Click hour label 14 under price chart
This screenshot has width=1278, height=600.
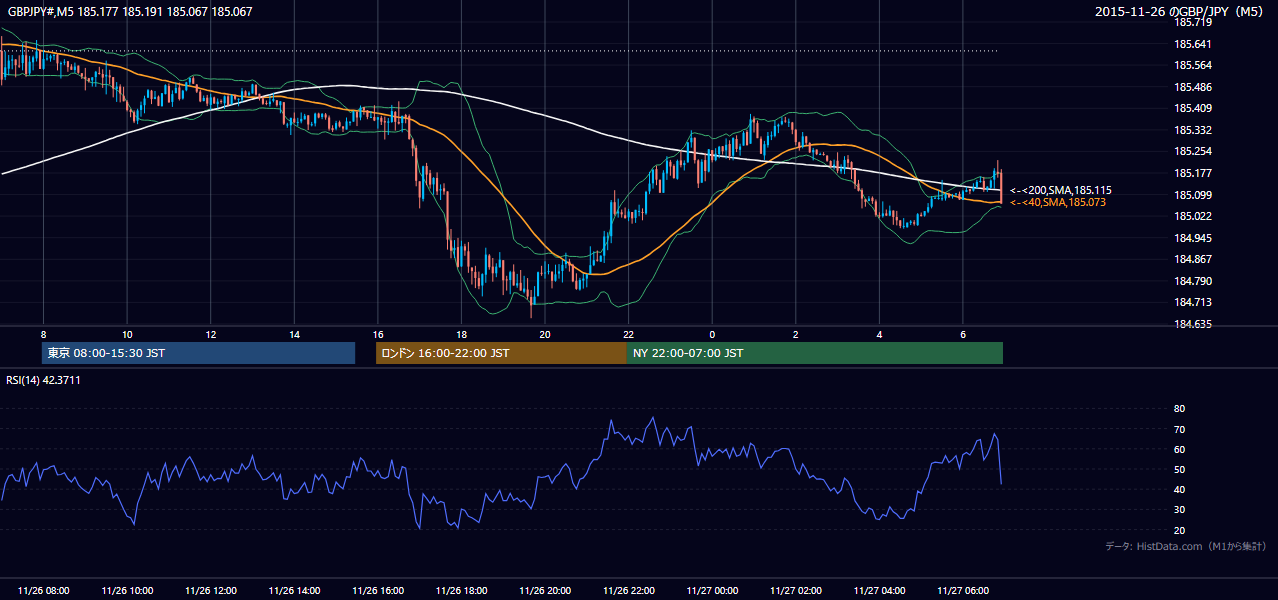[294, 334]
